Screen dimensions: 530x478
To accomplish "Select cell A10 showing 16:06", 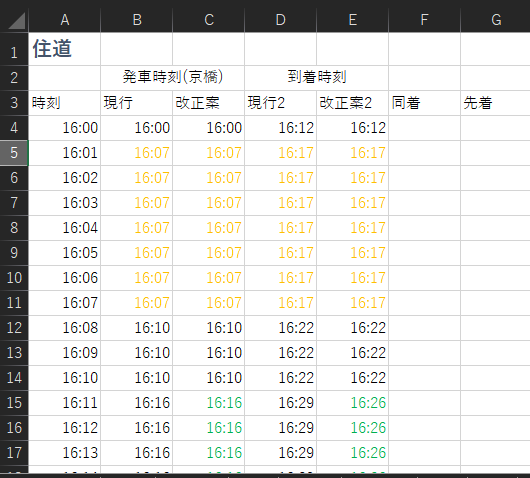I will [x=65, y=278].
